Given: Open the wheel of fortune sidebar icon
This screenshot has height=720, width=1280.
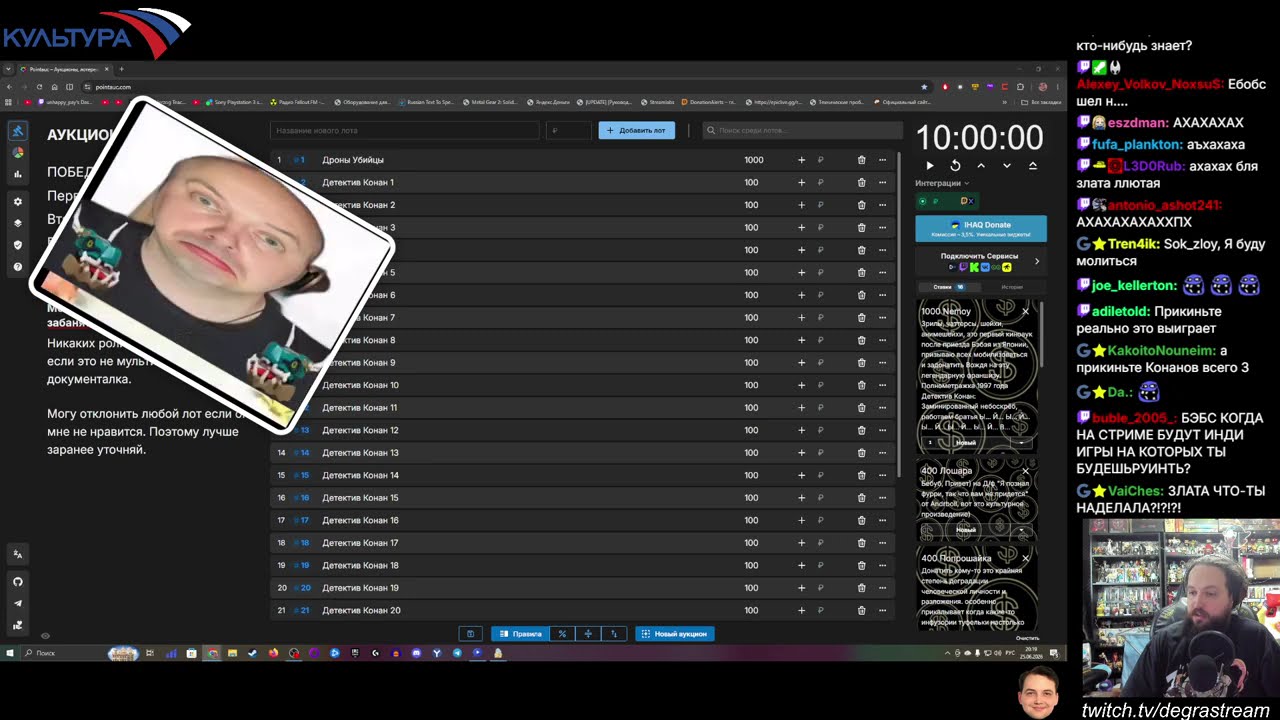Looking at the screenshot, I should coord(17,153).
